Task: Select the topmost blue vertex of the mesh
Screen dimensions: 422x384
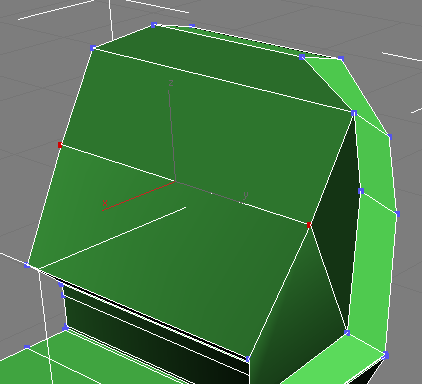Action: 154,25
